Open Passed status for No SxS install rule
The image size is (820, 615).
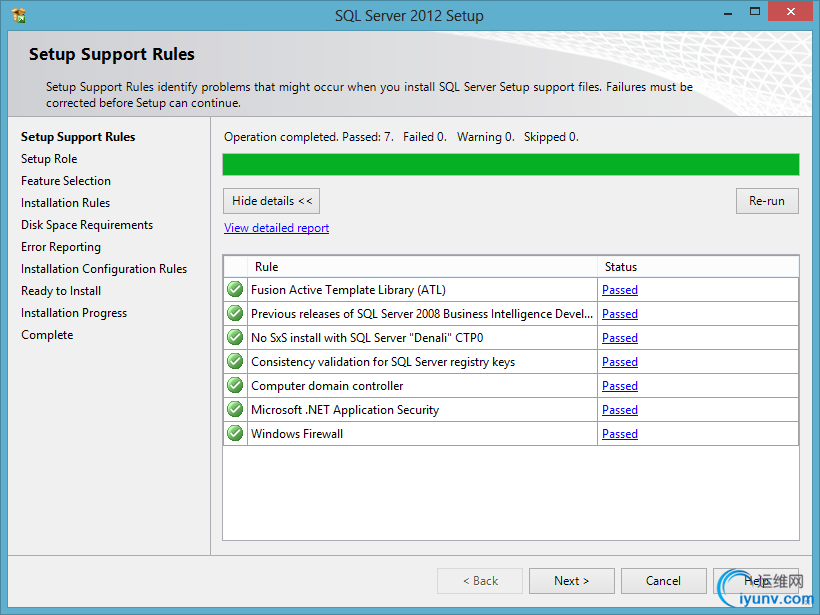click(x=620, y=338)
